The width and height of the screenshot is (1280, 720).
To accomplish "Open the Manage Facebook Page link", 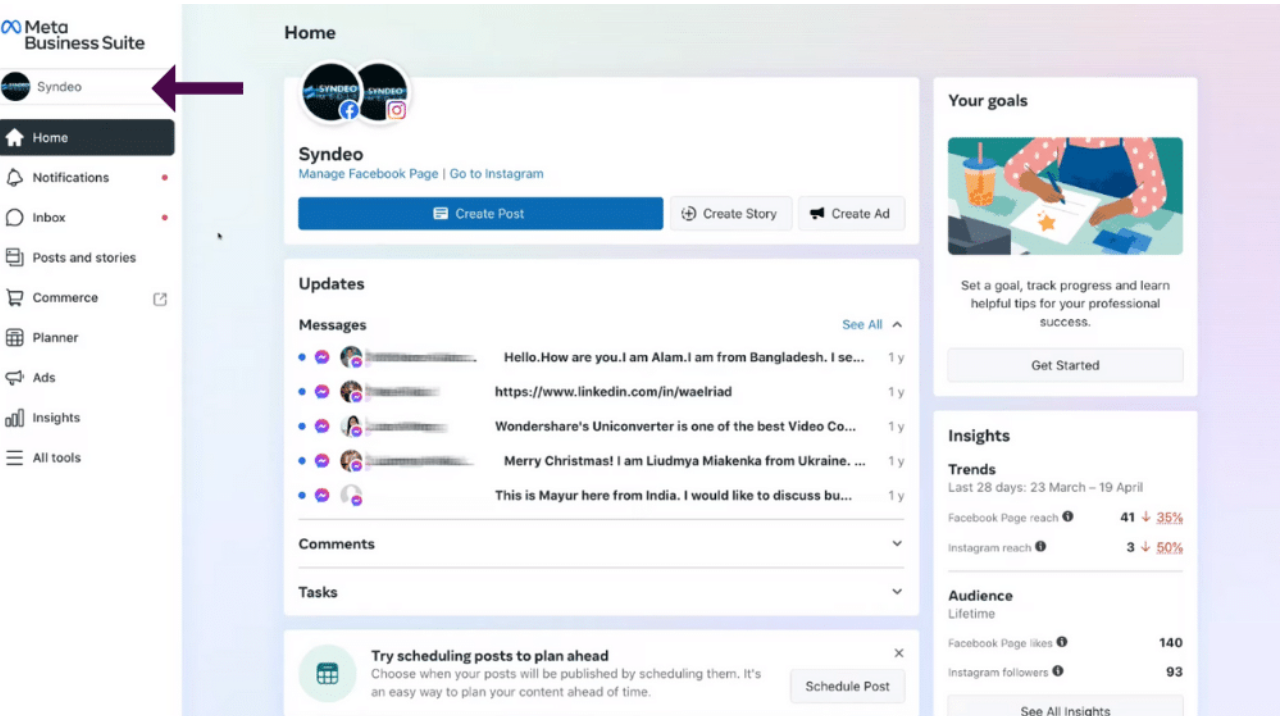I will (x=368, y=174).
